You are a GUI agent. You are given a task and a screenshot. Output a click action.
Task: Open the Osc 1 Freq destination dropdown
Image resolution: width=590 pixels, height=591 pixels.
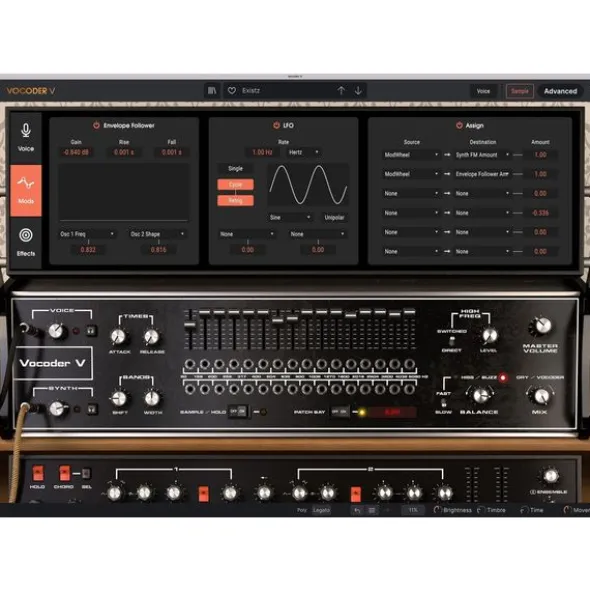87,234
